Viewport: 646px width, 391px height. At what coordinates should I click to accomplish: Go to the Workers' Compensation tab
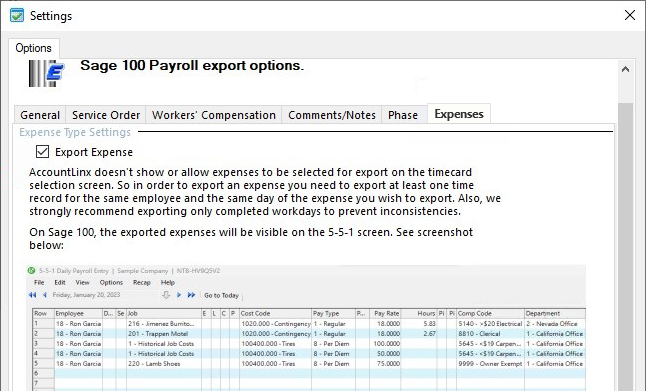point(214,115)
